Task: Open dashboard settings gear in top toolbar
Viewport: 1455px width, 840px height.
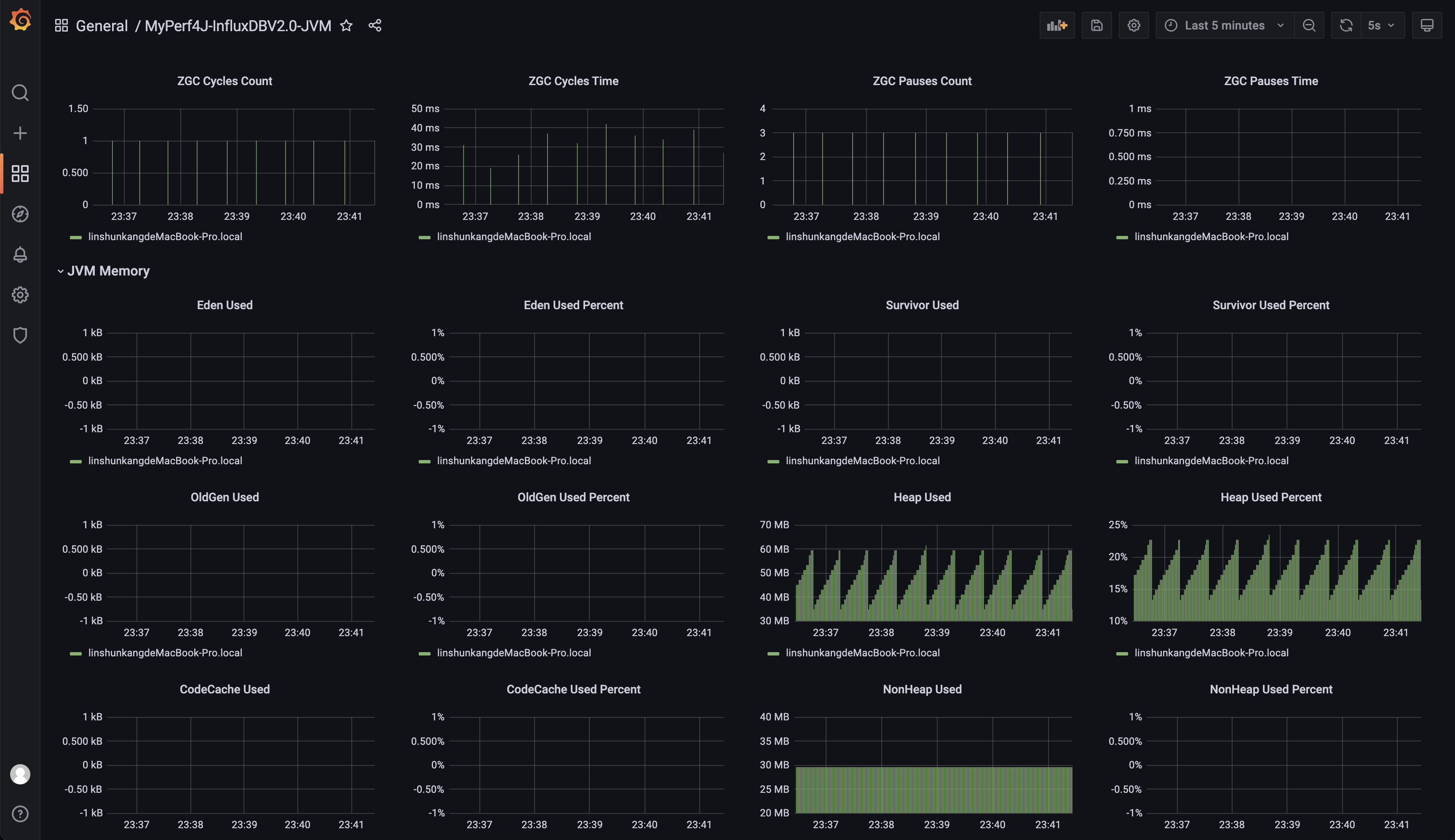Action: [1133, 25]
